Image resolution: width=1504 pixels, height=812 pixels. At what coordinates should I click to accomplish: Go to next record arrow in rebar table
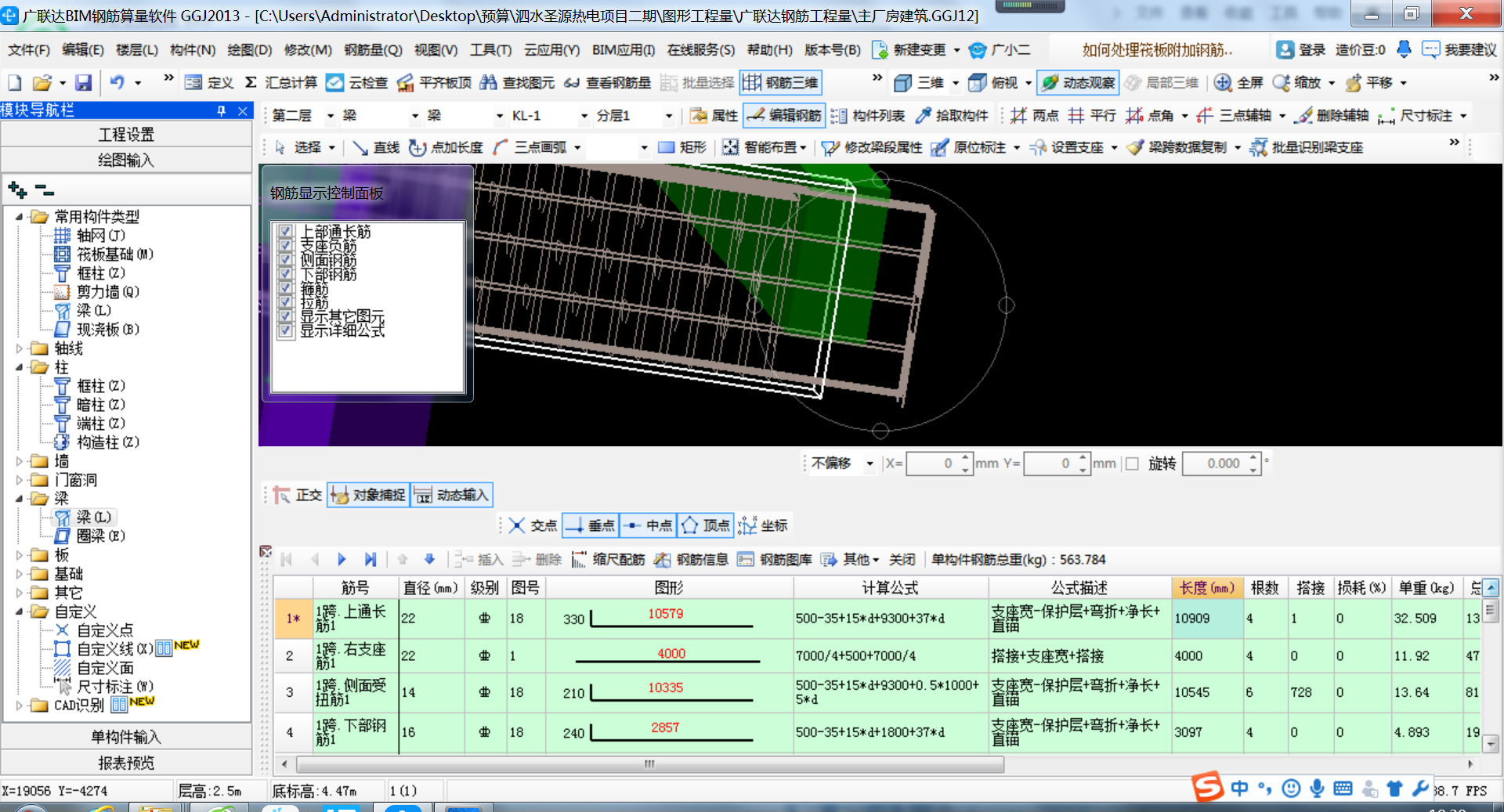coord(342,559)
